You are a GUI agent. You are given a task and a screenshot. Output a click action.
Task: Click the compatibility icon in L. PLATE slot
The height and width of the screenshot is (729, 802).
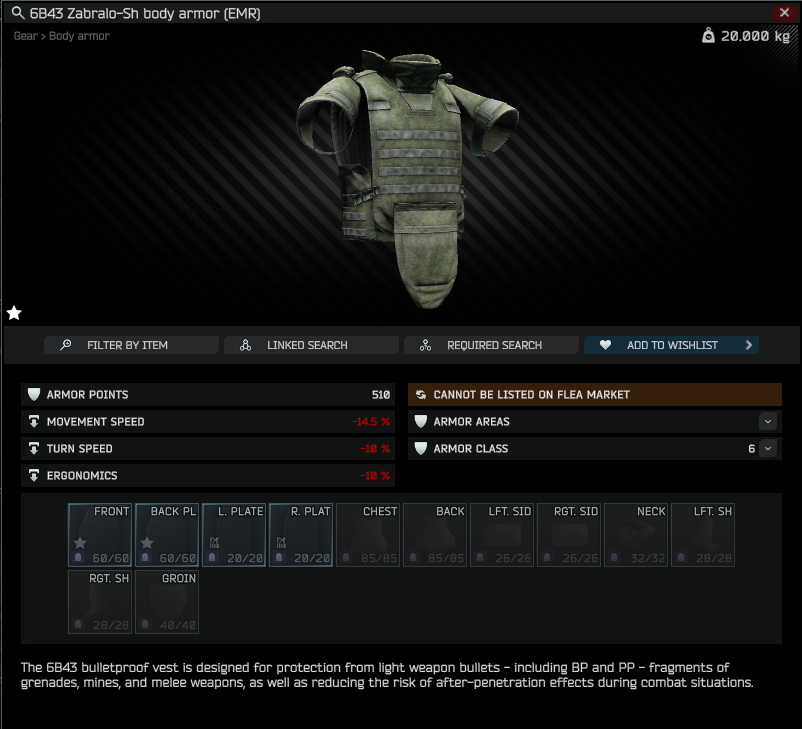(x=214, y=542)
